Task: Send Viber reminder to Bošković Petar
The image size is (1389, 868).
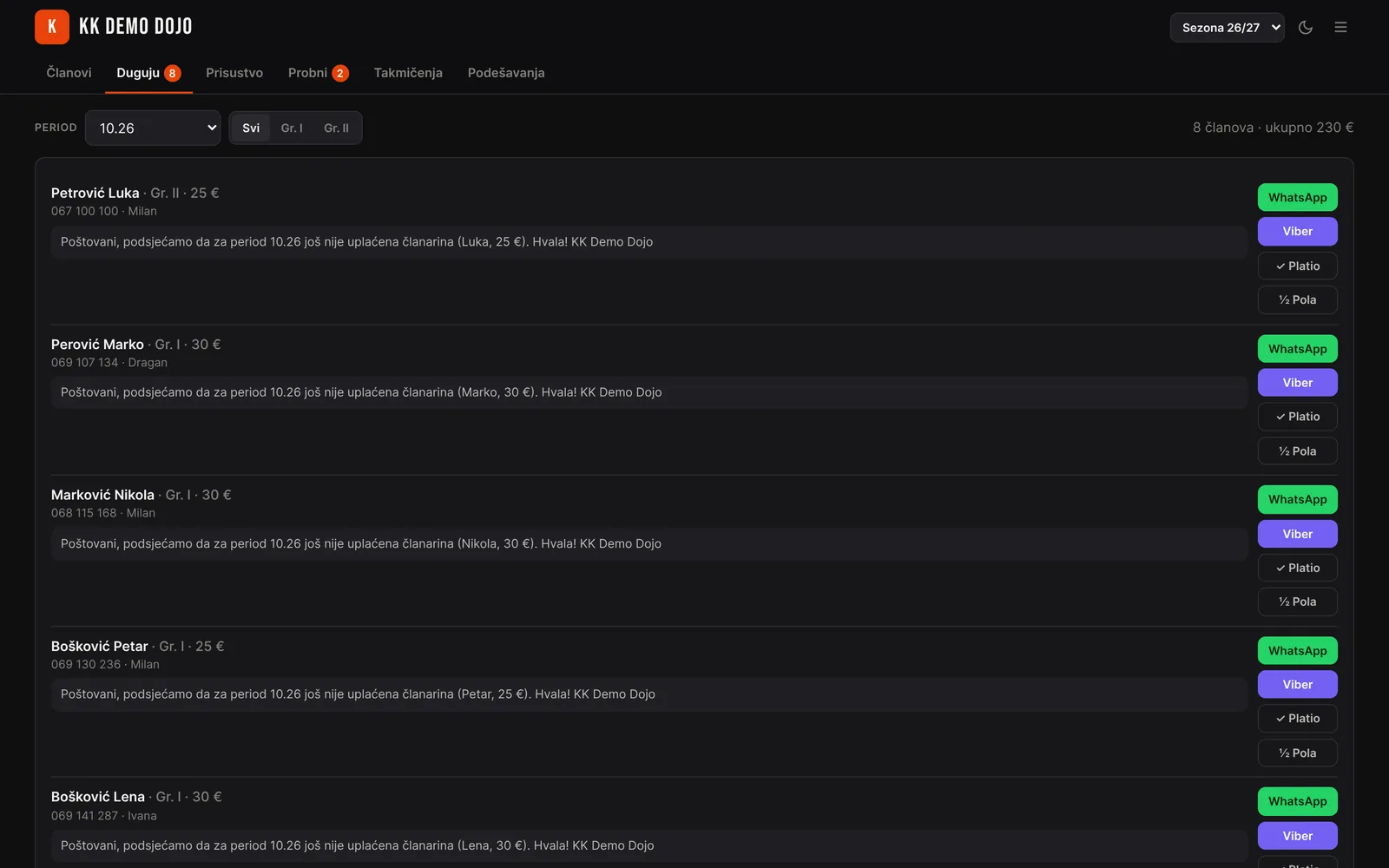Action: [1297, 685]
